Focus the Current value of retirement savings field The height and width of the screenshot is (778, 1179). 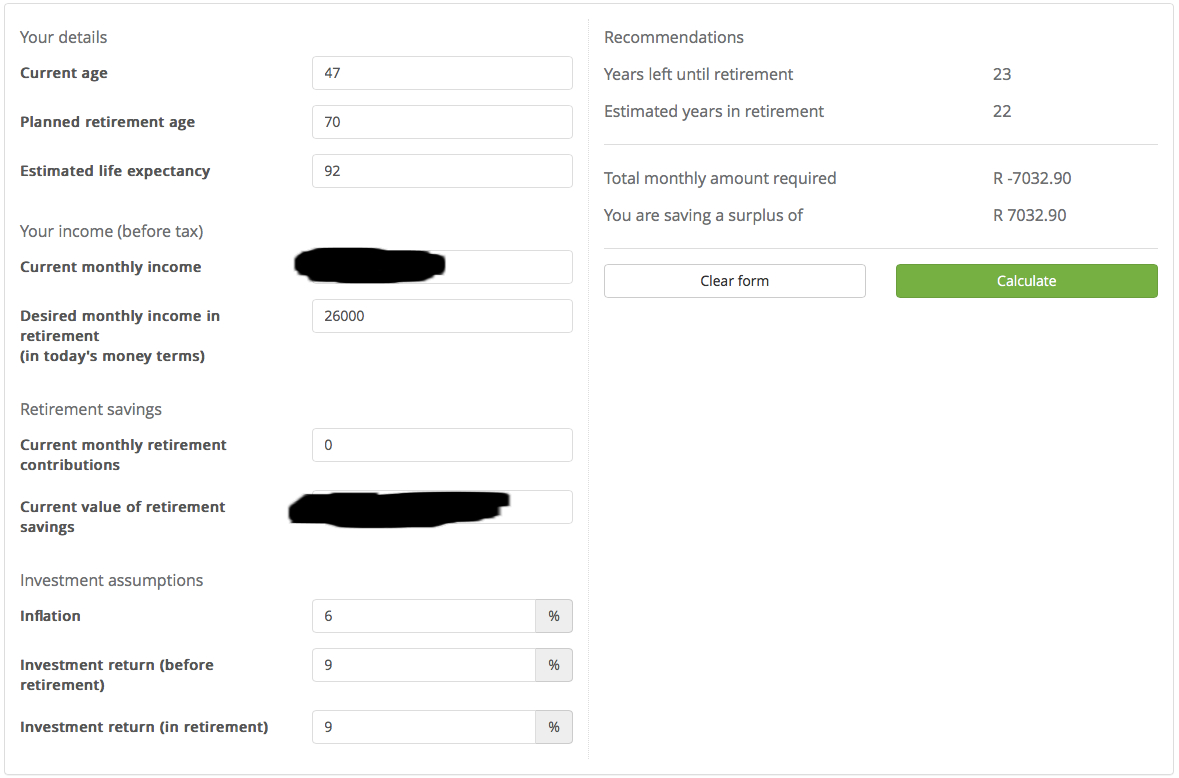click(540, 507)
